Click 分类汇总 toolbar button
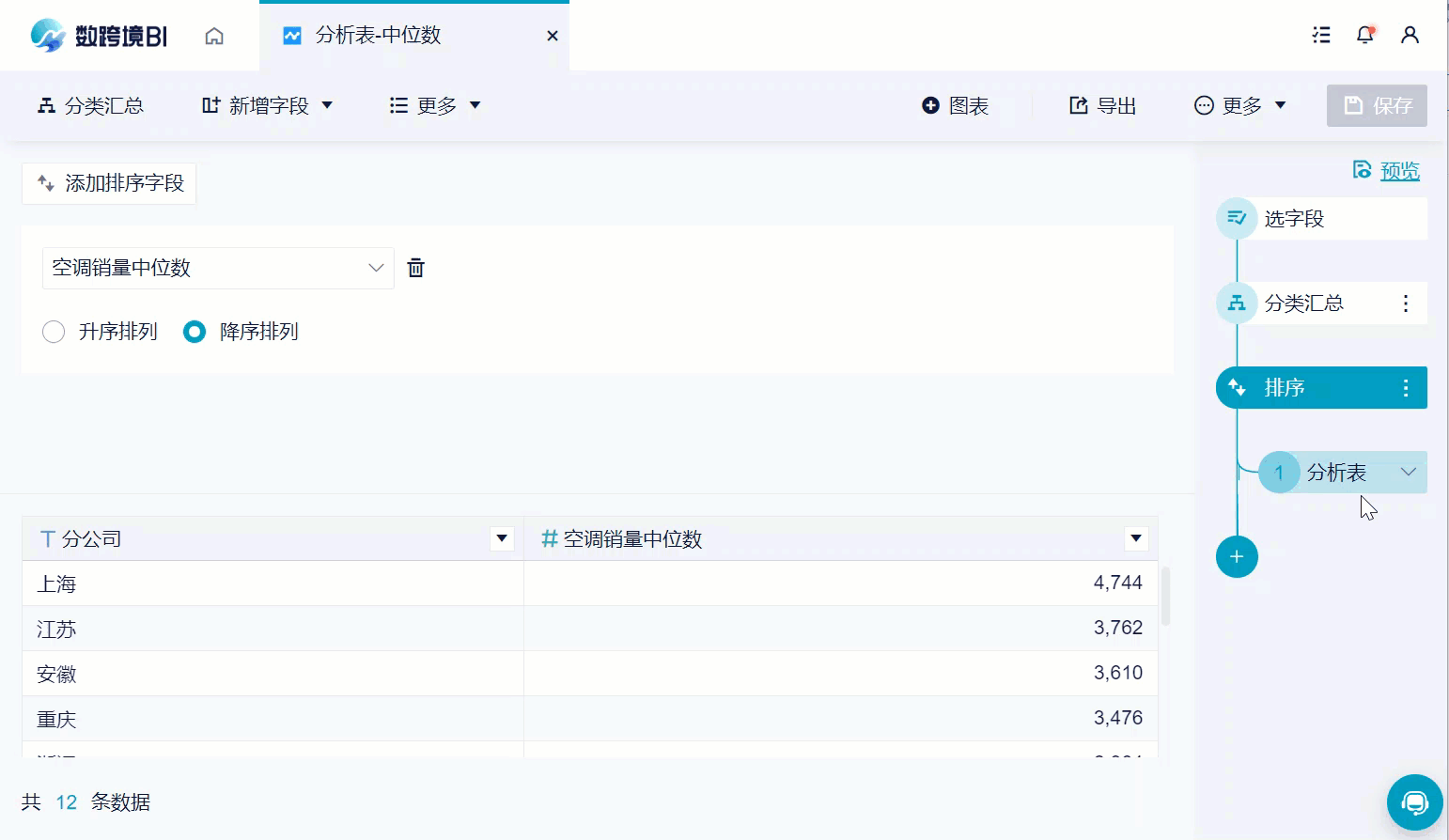 pyautogui.click(x=90, y=105)
